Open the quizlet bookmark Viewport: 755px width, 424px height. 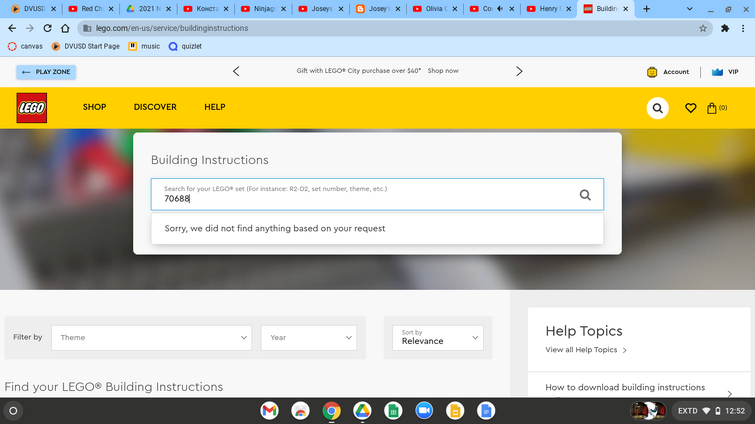pyautogui.click(x=185, y=46)
